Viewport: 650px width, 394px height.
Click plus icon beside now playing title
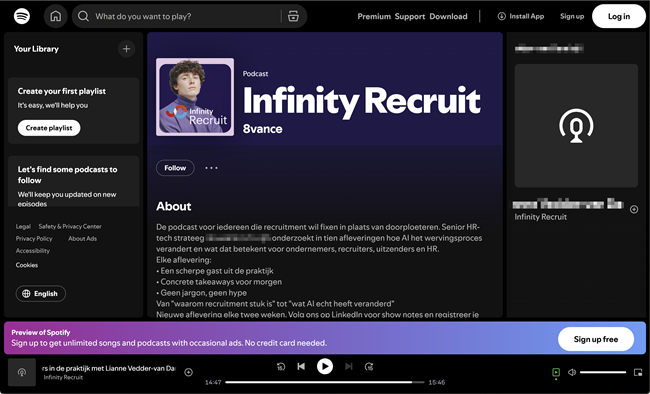188,372
